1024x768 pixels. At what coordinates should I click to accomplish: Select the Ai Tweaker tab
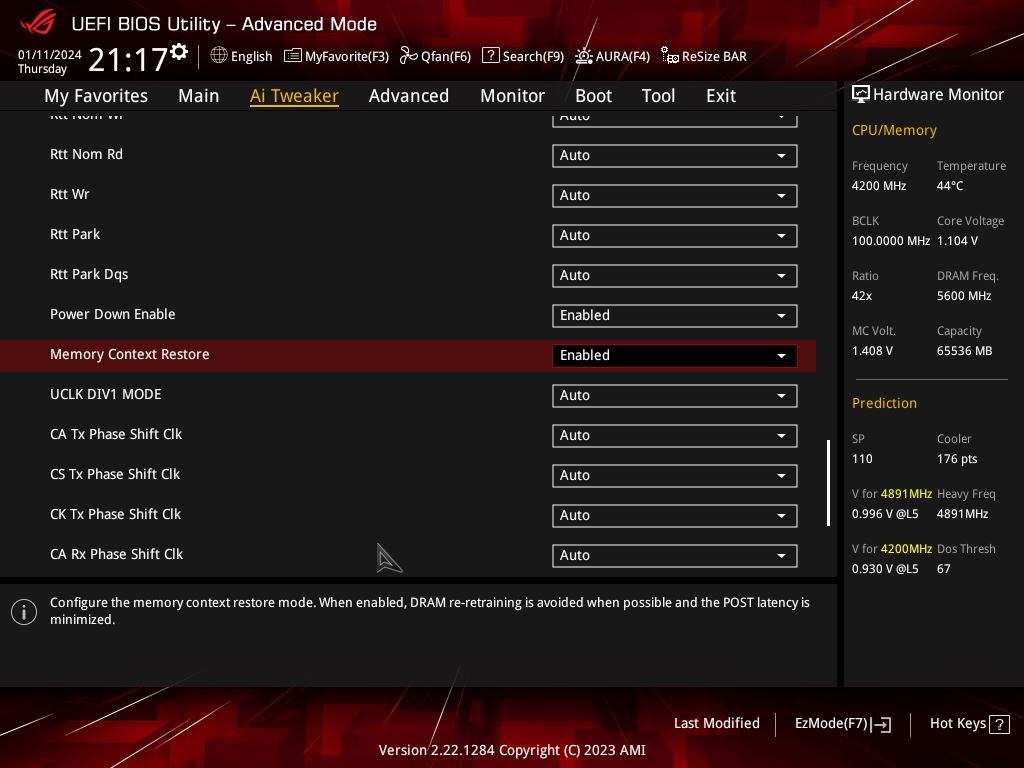pyautogui.click(x=294, y=95)
